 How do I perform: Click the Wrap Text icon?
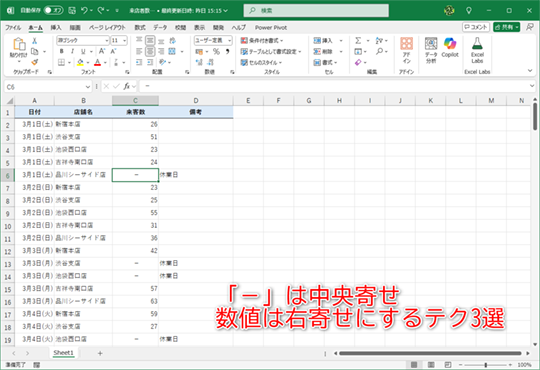pos(173,41)
